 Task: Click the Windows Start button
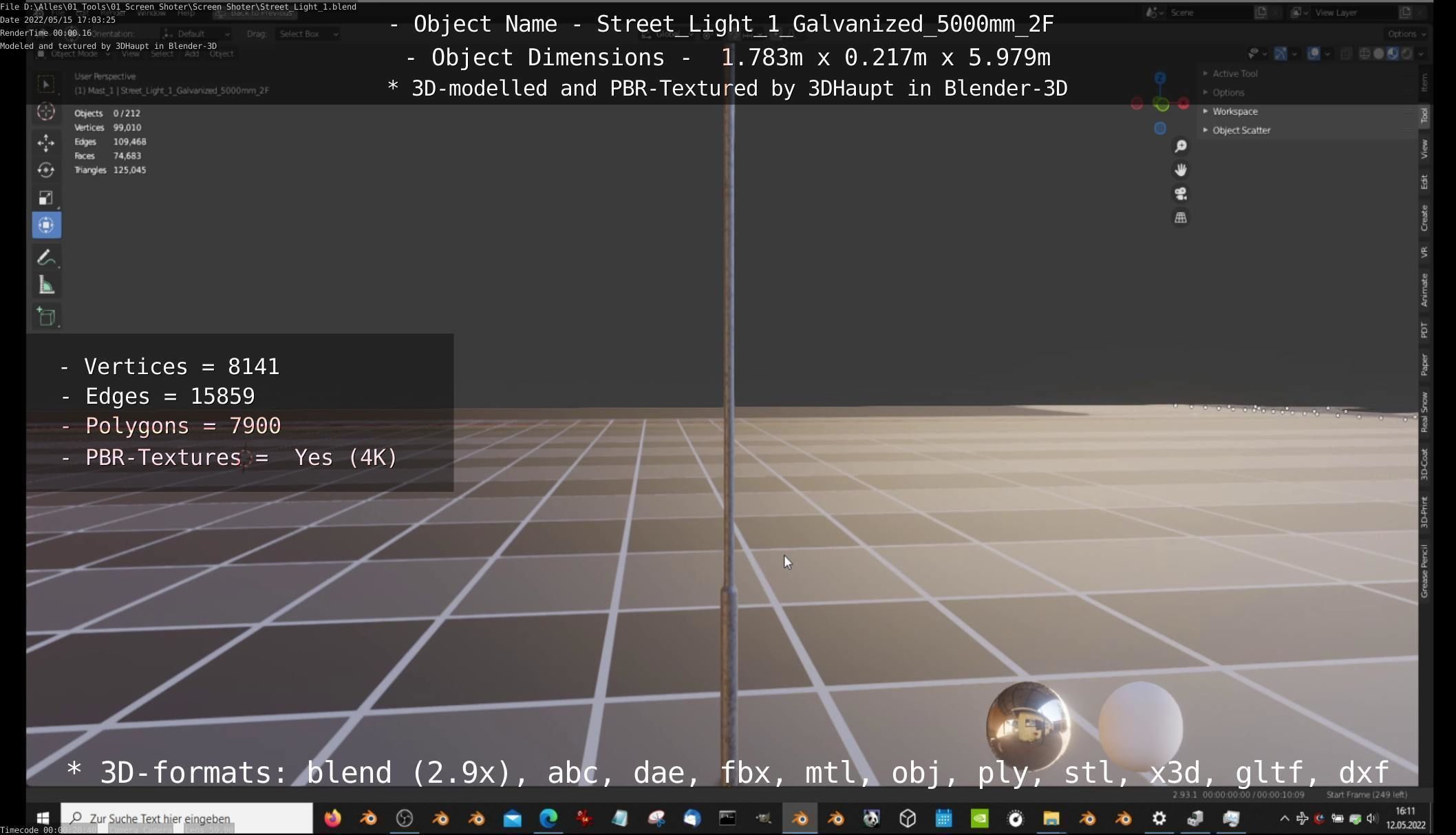(x=43, y=818)
